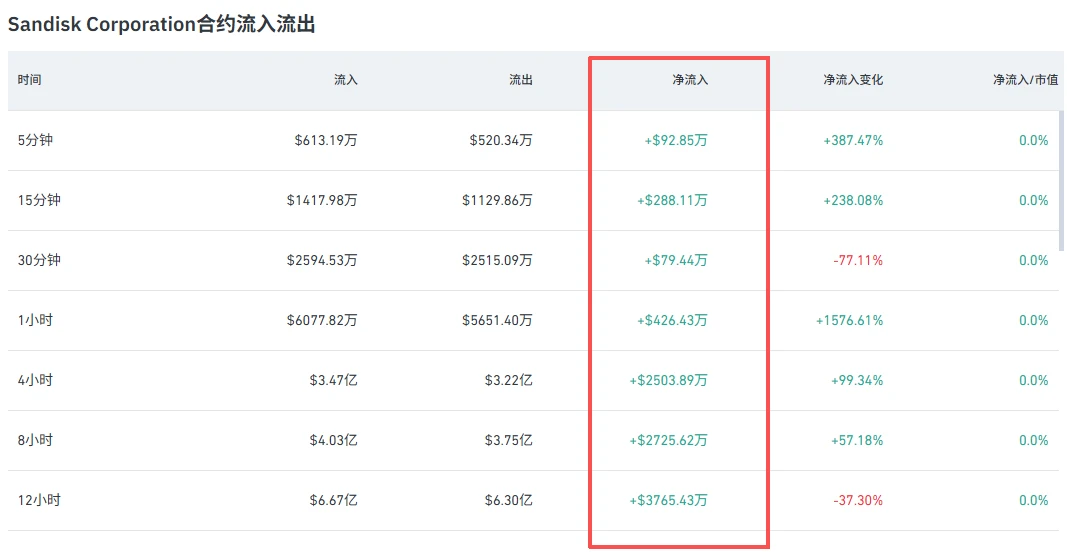Select the 8小时 row label
Viewport: 1067px width, 552px height.
[x=35, y=440]
